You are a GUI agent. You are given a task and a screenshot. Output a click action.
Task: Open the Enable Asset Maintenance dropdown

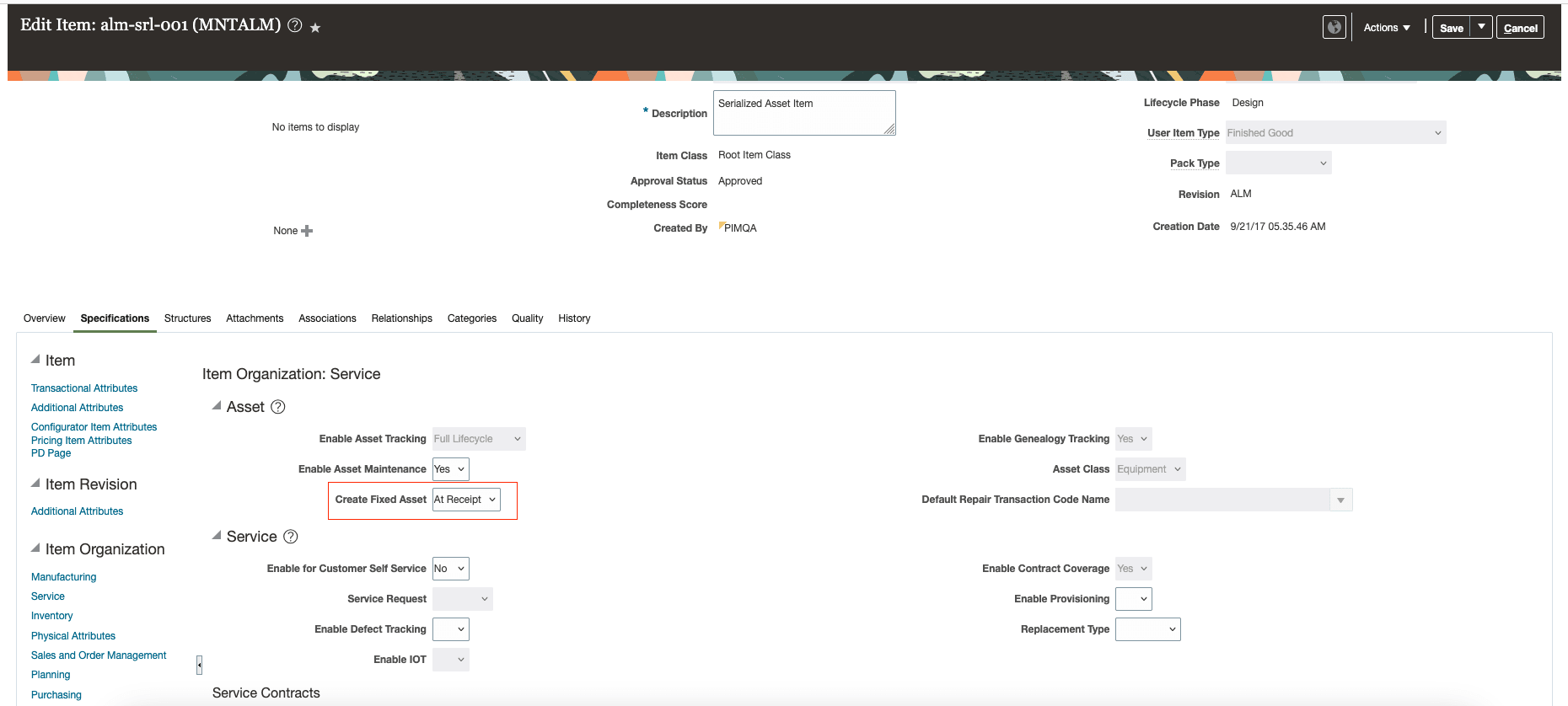click(x=451, y=469)
